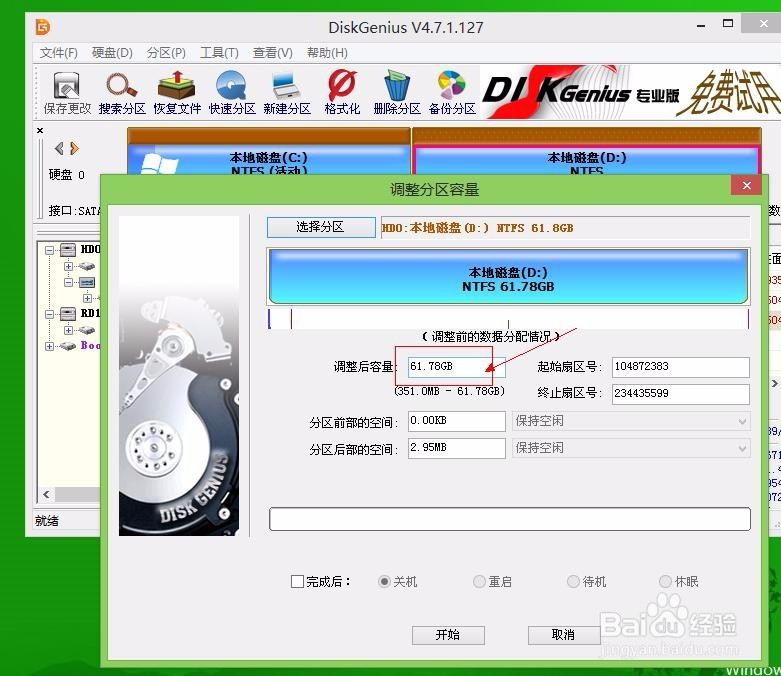Select the 休眠 (hibernate) radio button
Viewport: 781px width, 676px height.
click(665, 581)
